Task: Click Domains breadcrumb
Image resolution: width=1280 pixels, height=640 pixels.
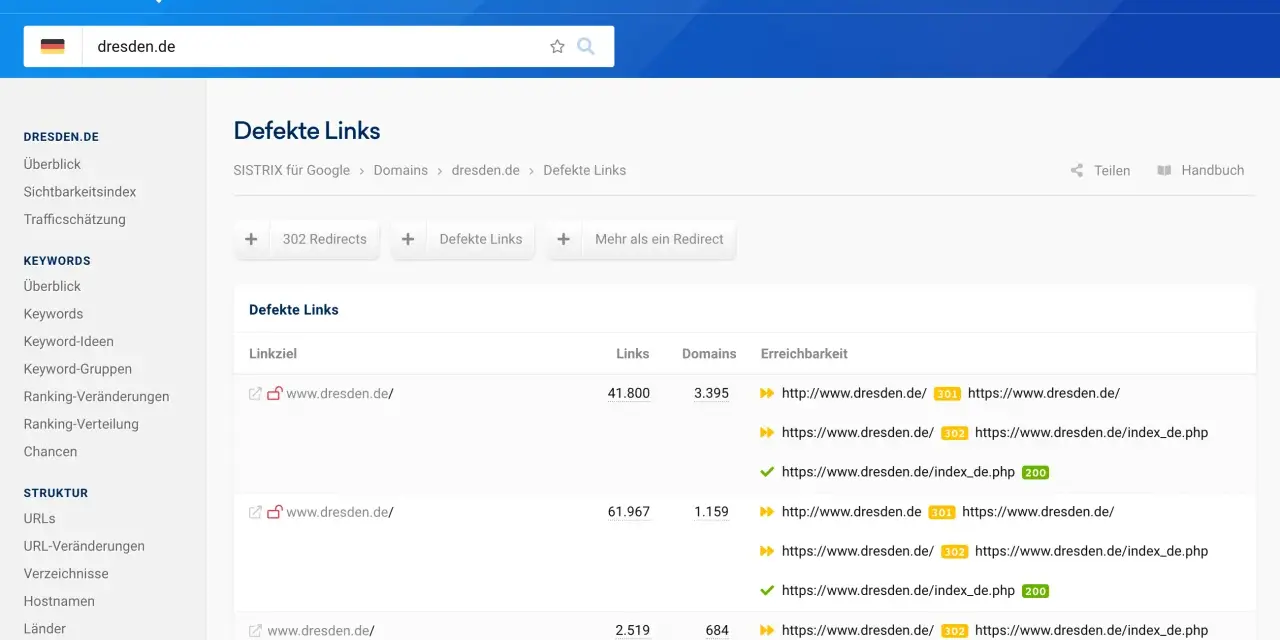Action: coord(401,171)
